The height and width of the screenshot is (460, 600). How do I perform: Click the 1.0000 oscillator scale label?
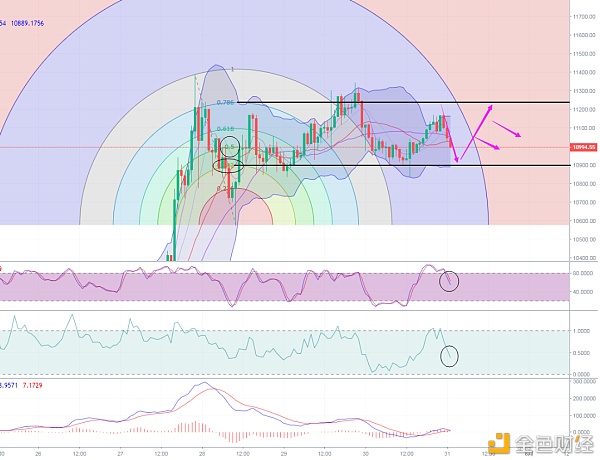pos(582,331)
